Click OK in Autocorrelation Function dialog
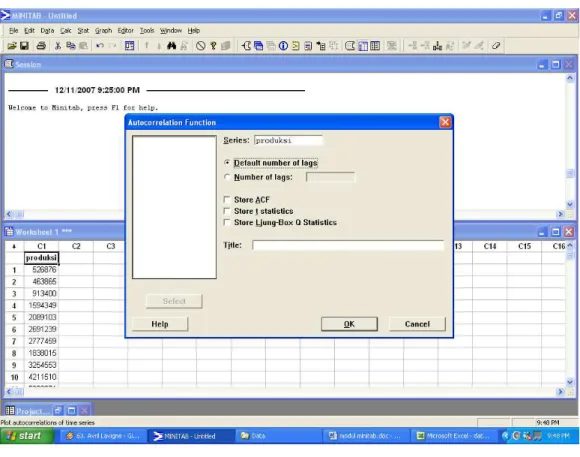 click(x=349, y=324)
